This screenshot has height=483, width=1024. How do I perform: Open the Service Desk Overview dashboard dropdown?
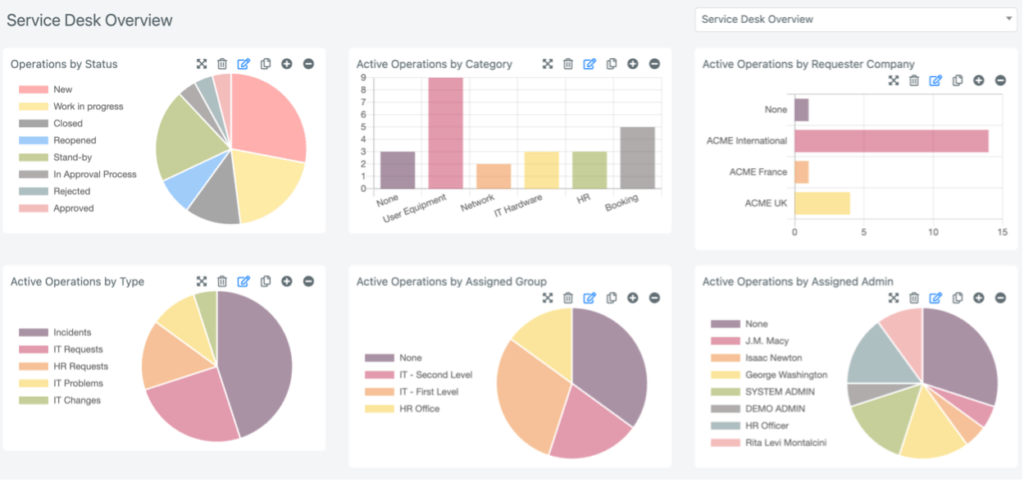(856, 20)
